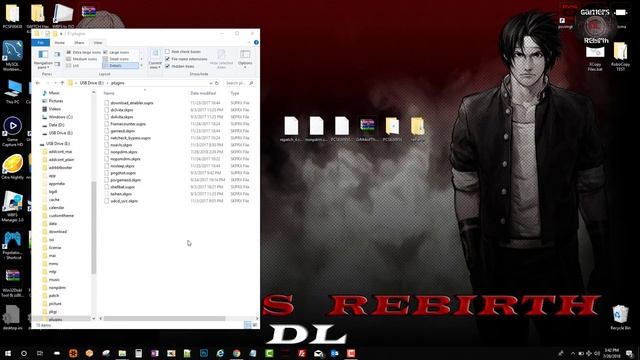
Task: Open Recycle Bin on desktop
Action: 620,318
